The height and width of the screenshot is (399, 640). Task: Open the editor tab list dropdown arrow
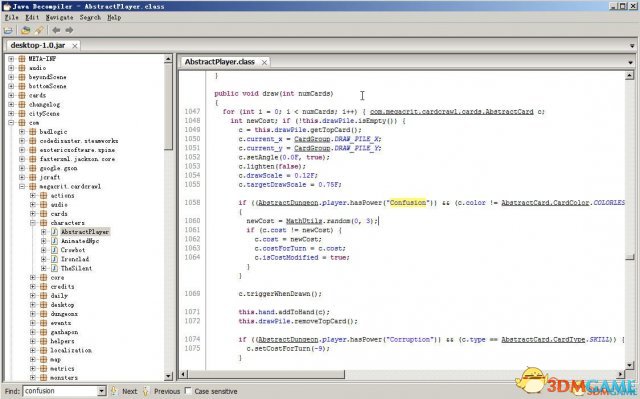click(631, 62)
